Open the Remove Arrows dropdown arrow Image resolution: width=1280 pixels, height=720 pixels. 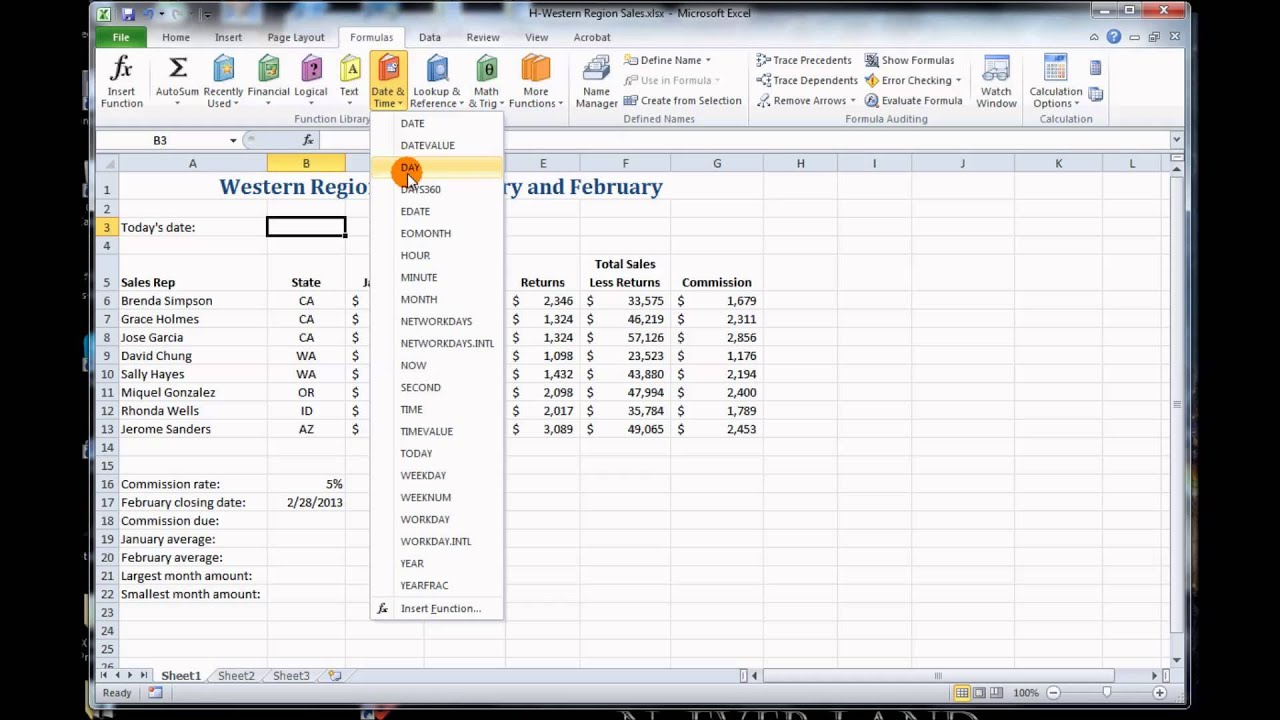pos(852,100)
